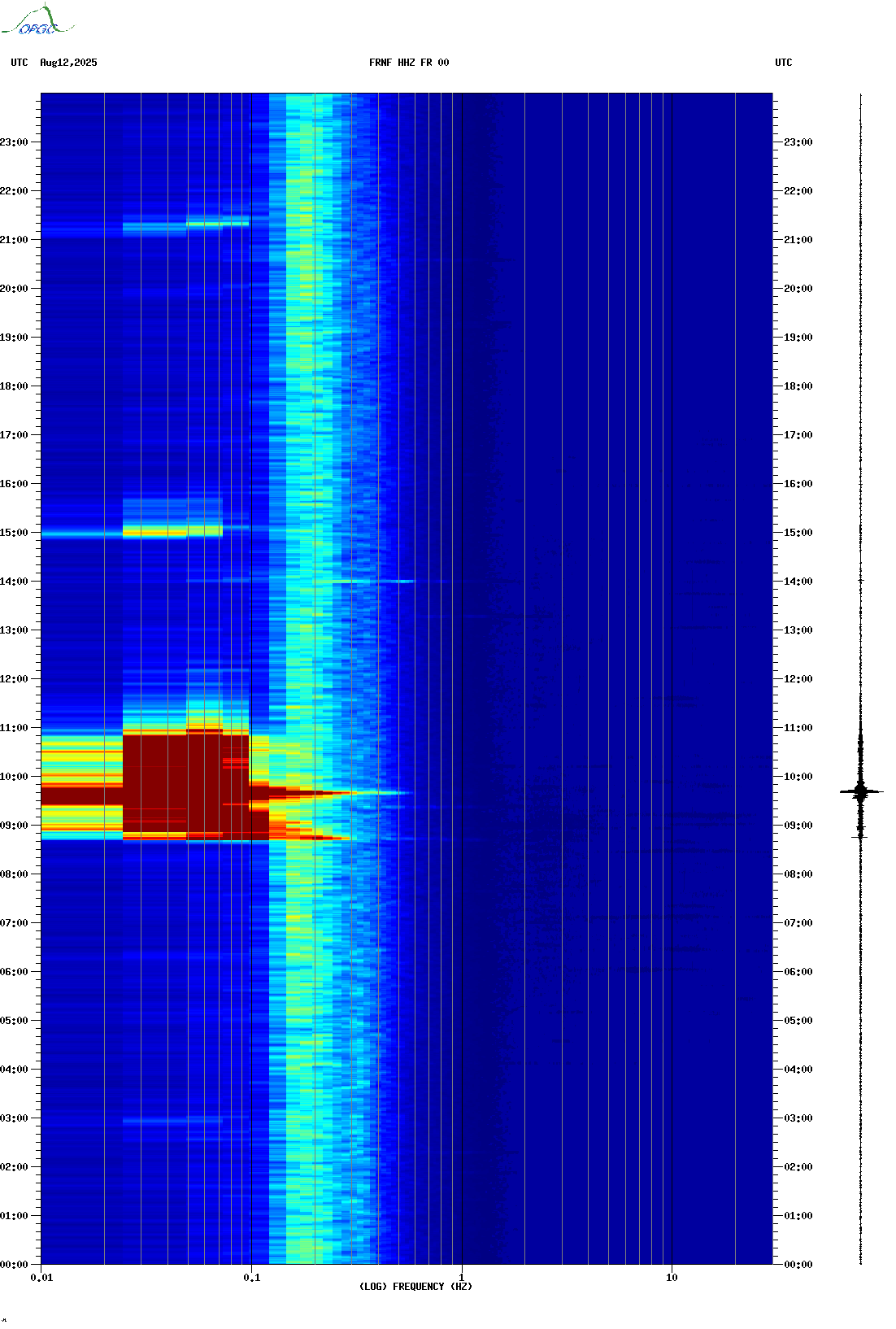Click the left-axis 00:00 time label
The height and width of the screenshot is (1329, 896).
click(14, 1265)
